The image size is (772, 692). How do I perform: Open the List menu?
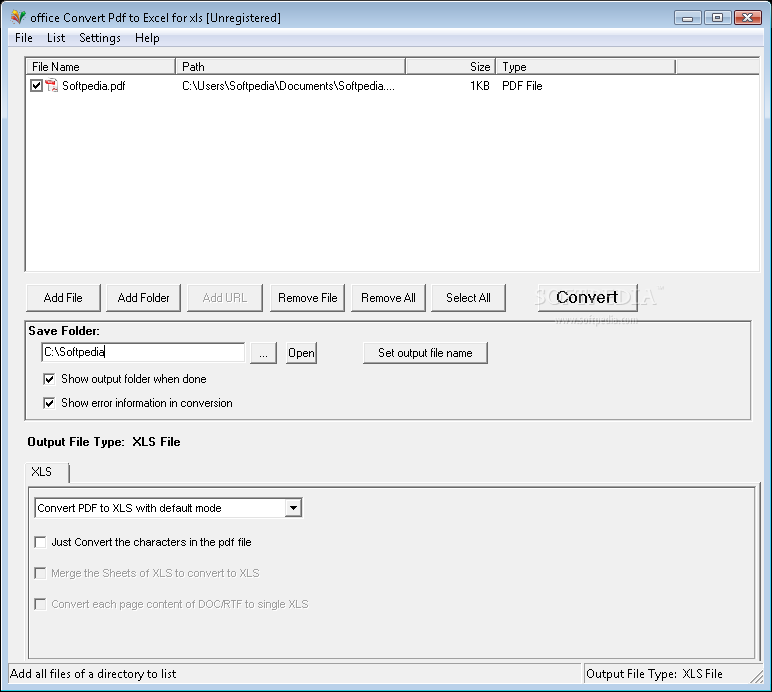click(x=56, y=38)
